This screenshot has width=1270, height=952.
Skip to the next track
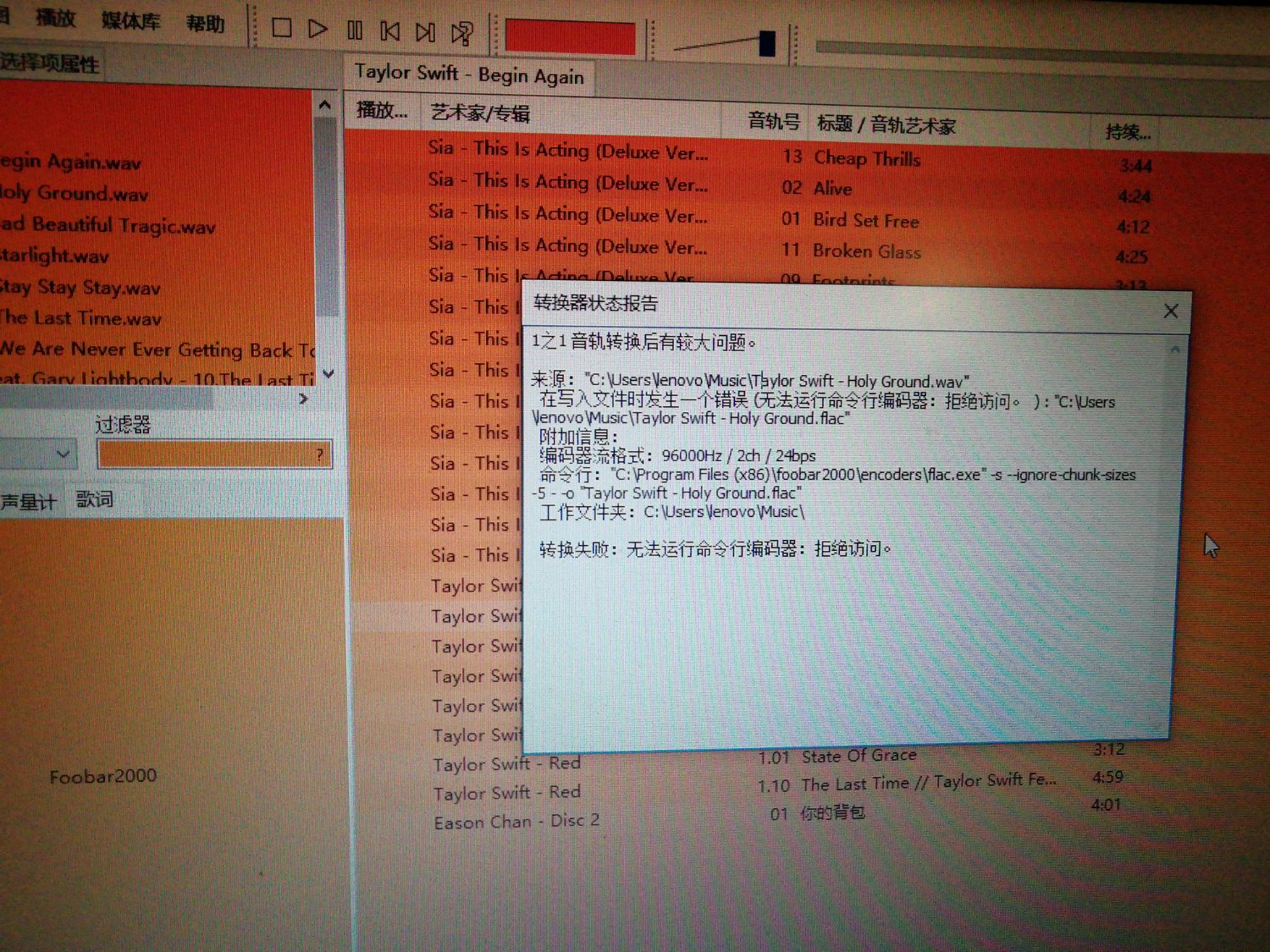[x=425, y=32]
